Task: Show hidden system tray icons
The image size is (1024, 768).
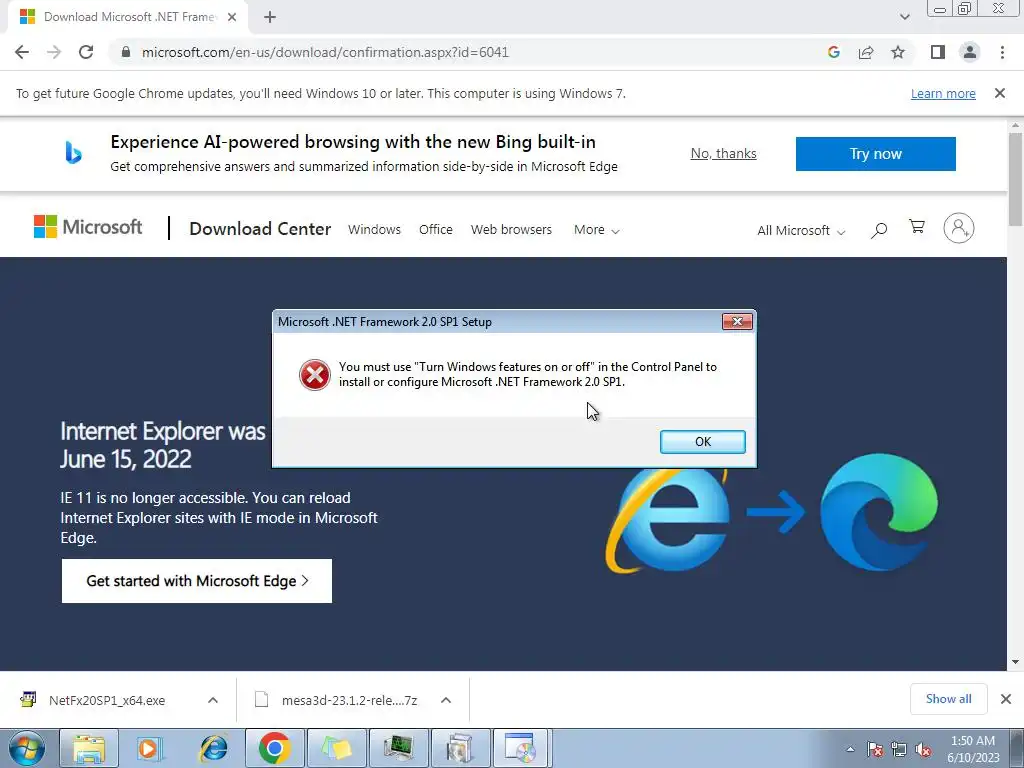Action: (850, 749)
